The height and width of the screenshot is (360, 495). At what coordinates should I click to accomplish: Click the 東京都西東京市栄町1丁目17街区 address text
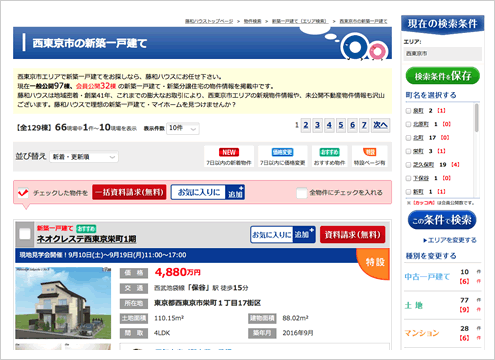click(x=207, y=303)
